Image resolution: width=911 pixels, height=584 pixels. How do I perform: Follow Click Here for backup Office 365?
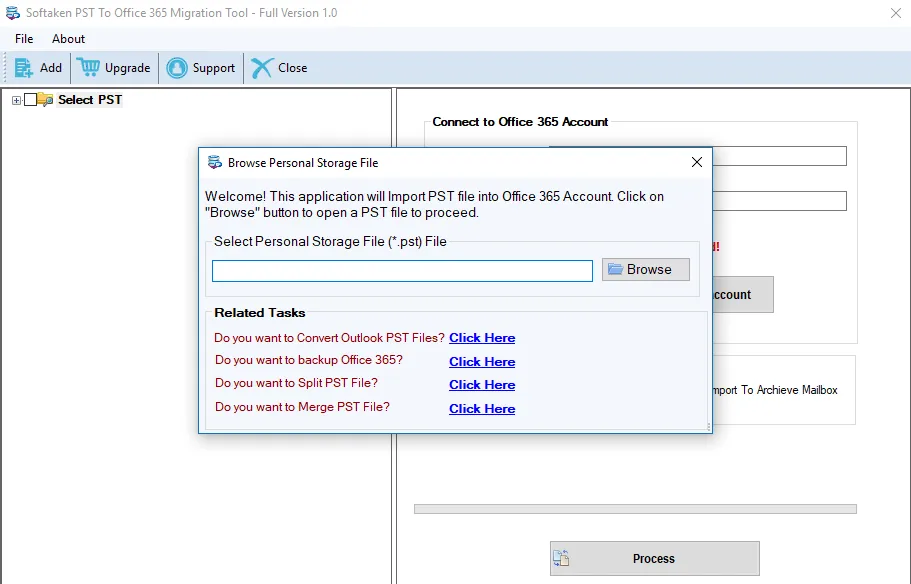click(482, 362)
